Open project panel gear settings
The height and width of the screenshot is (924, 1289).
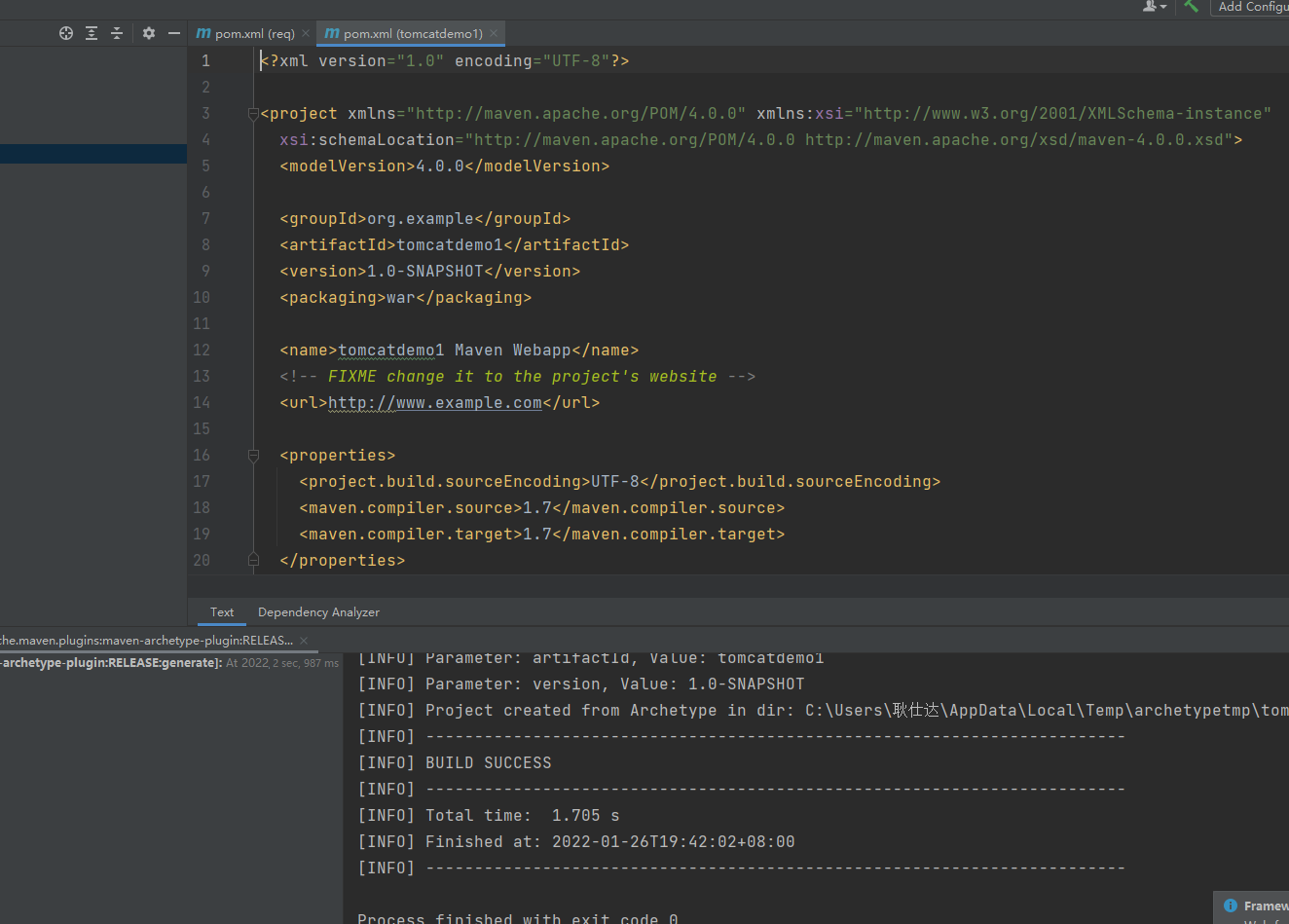(x=149, y=33)
